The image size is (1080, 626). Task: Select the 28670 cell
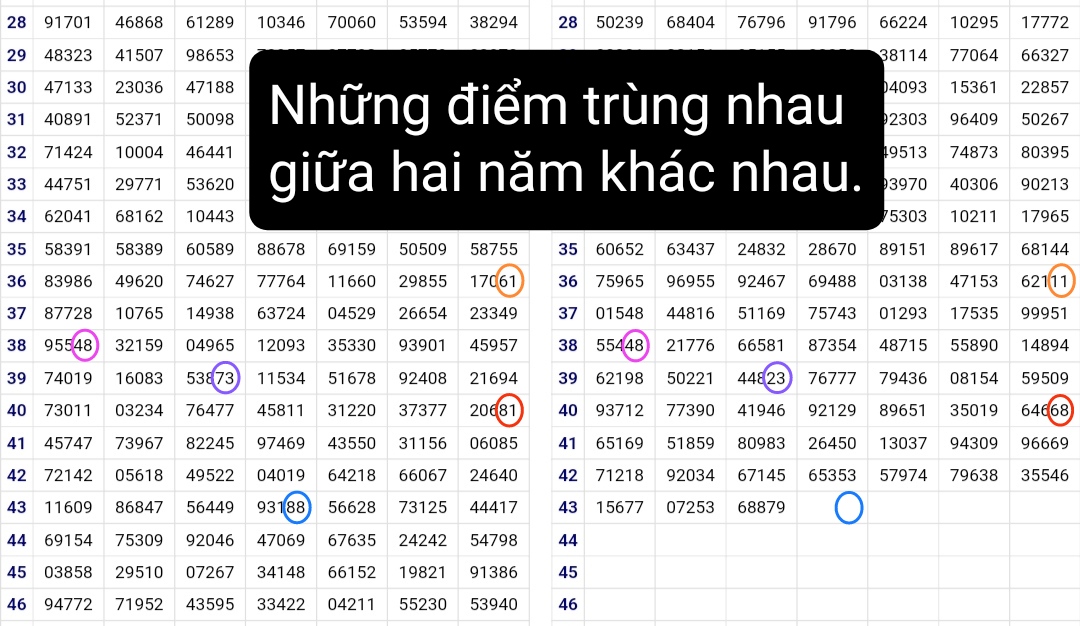click(832, 249)
